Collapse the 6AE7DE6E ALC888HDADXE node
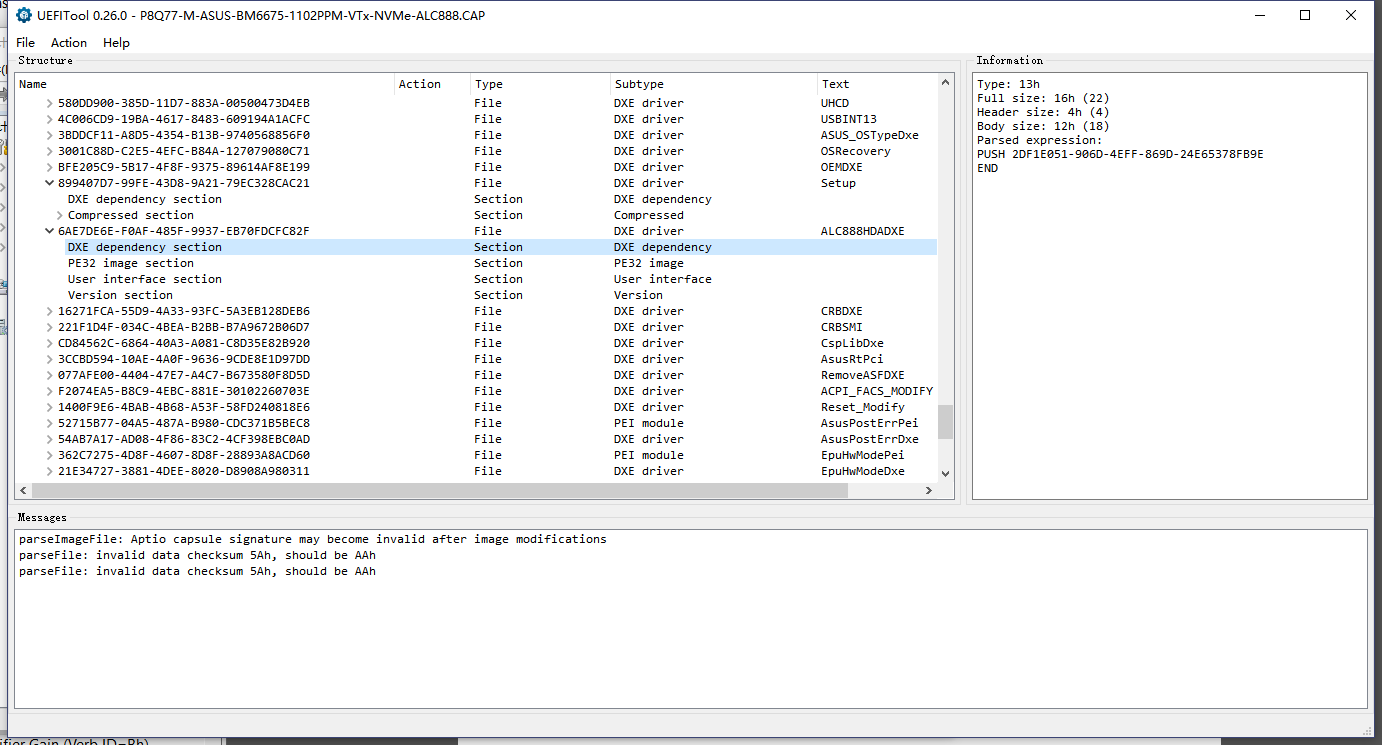 50,231
